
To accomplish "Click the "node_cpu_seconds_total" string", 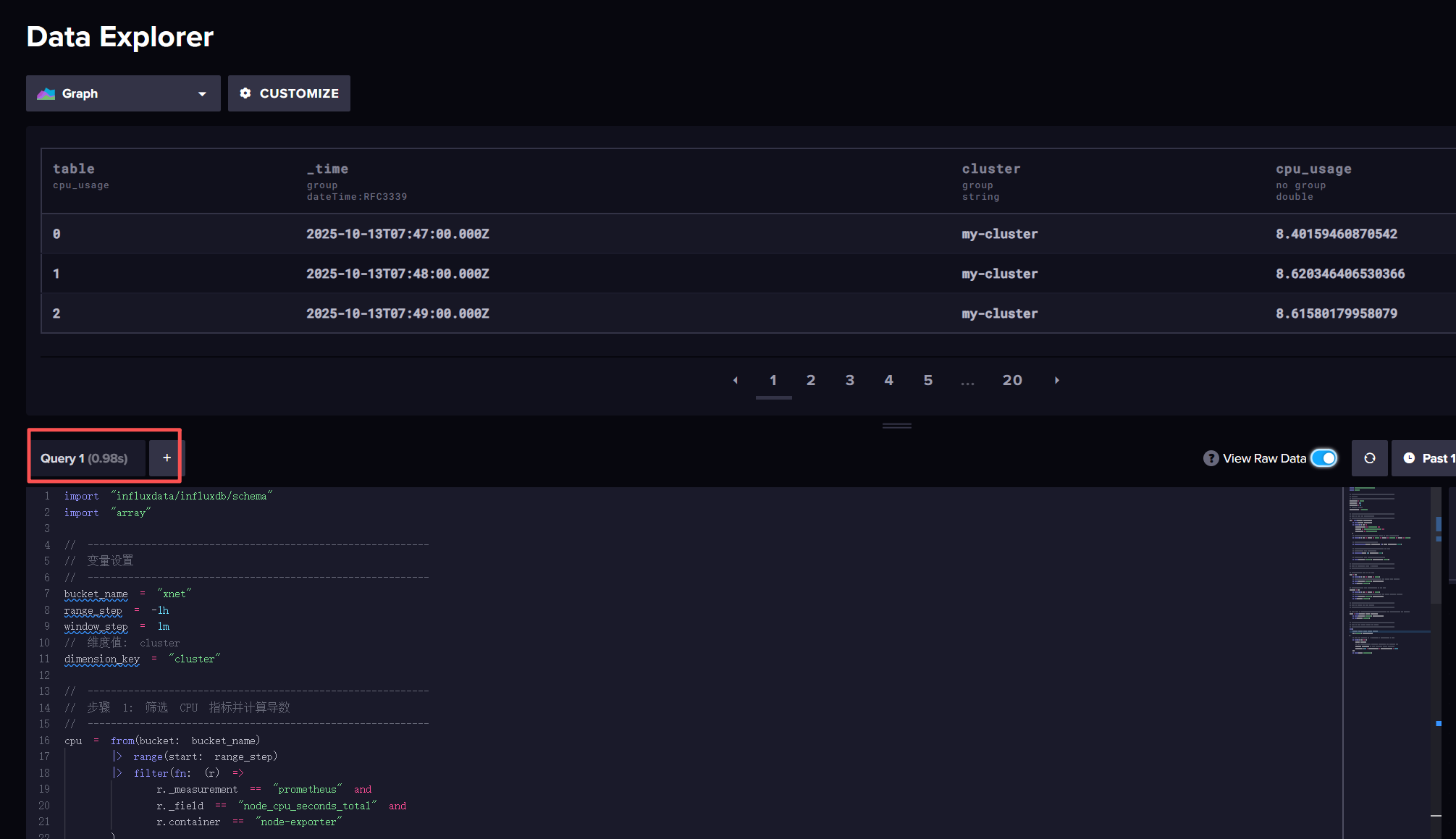I will tap(308, 806).
